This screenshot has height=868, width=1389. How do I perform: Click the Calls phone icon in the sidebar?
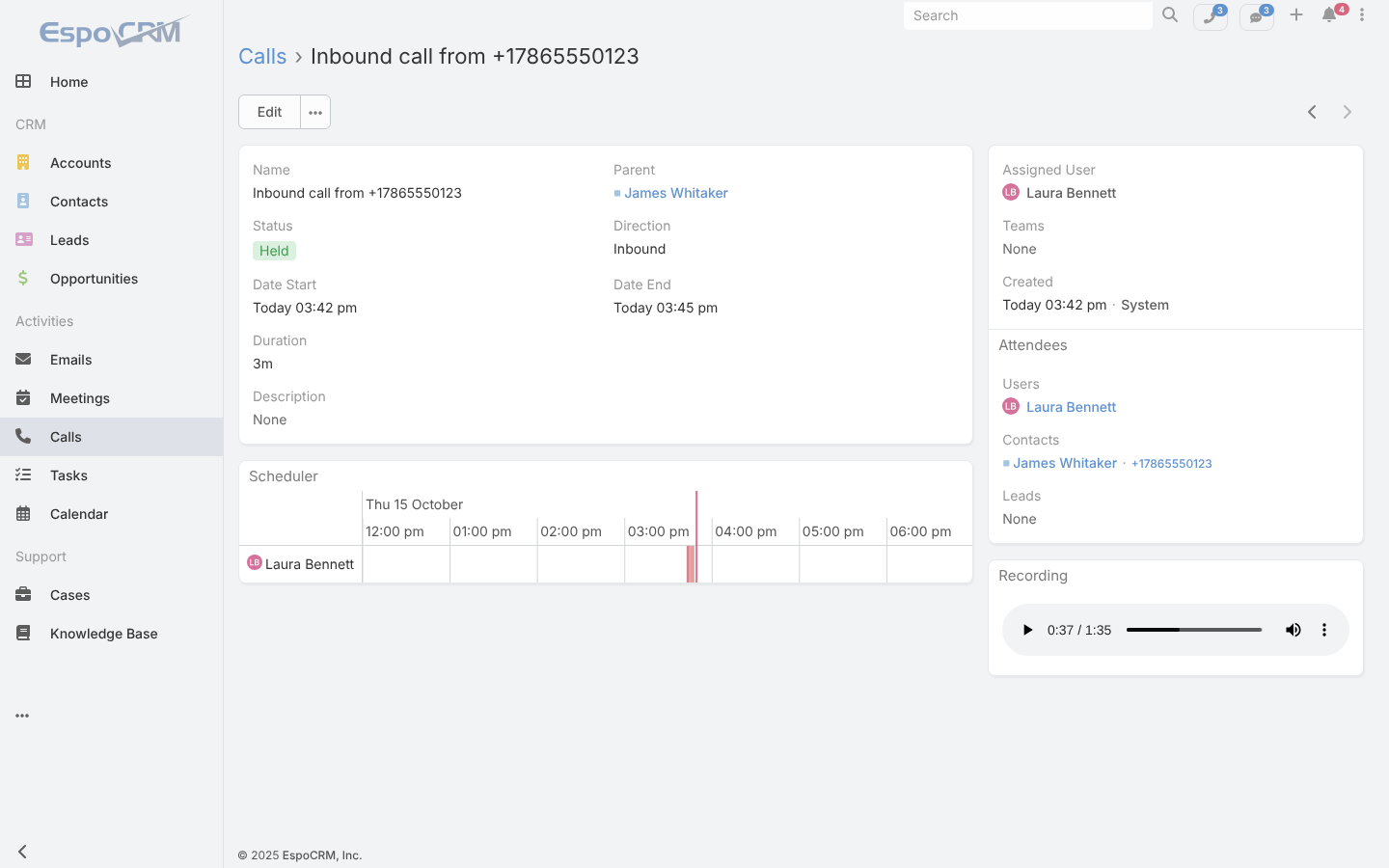[x=23, y=436]
